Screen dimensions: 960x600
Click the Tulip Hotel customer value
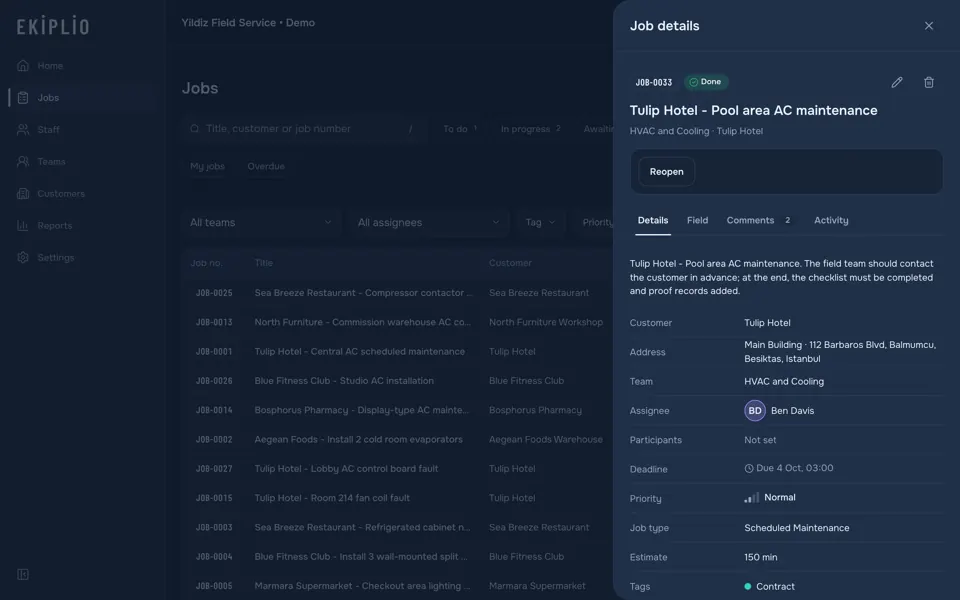(767, 323)
